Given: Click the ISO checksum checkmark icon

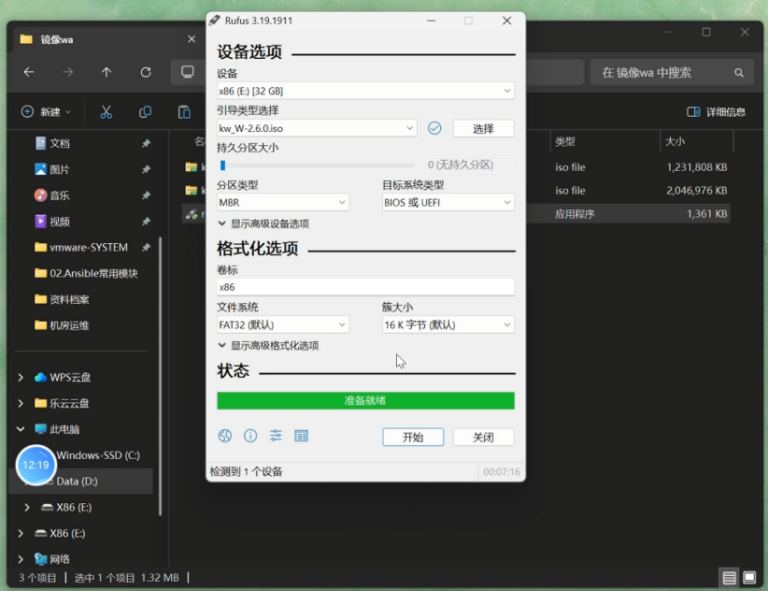Looking at the screenshot, I should click(434, 128).
